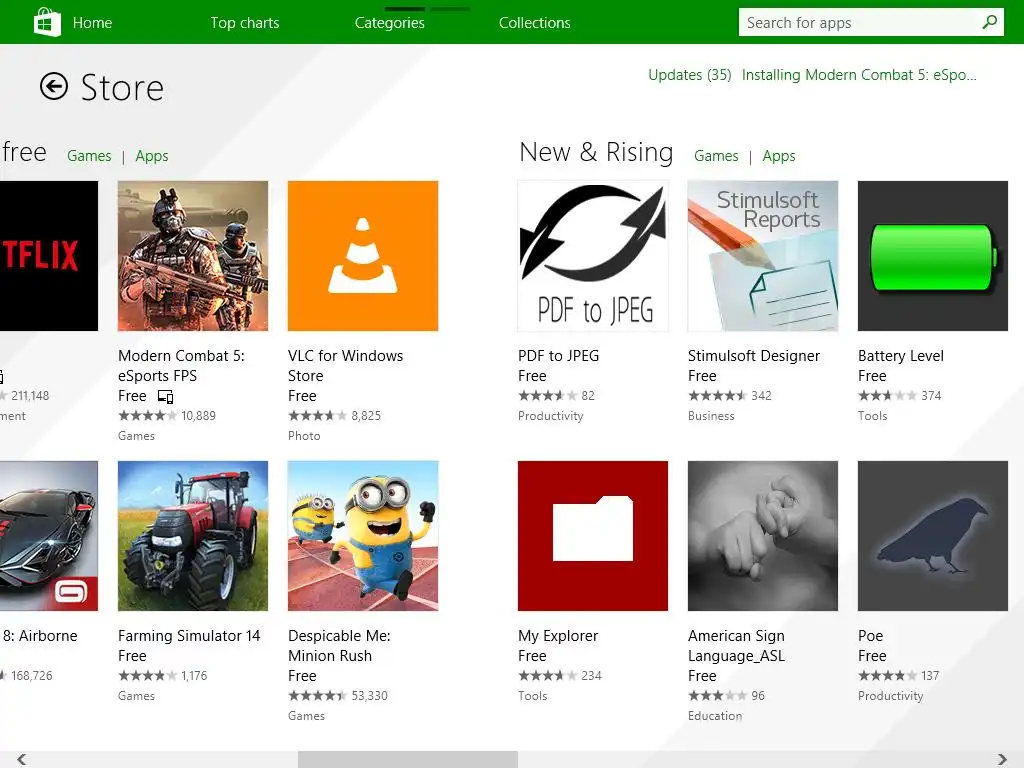Open the Asphalt 8: Airborne car tile
This screenshot has width=1024, height=768.
click(49, 536)
